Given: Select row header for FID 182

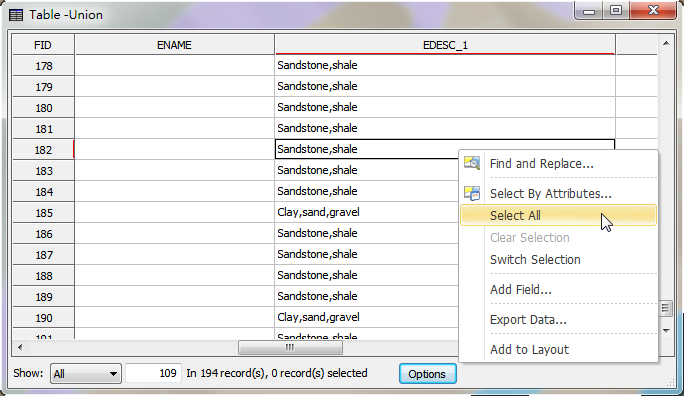Looking at the screenshot, I should pyautogui.click(x=43, y=150).
